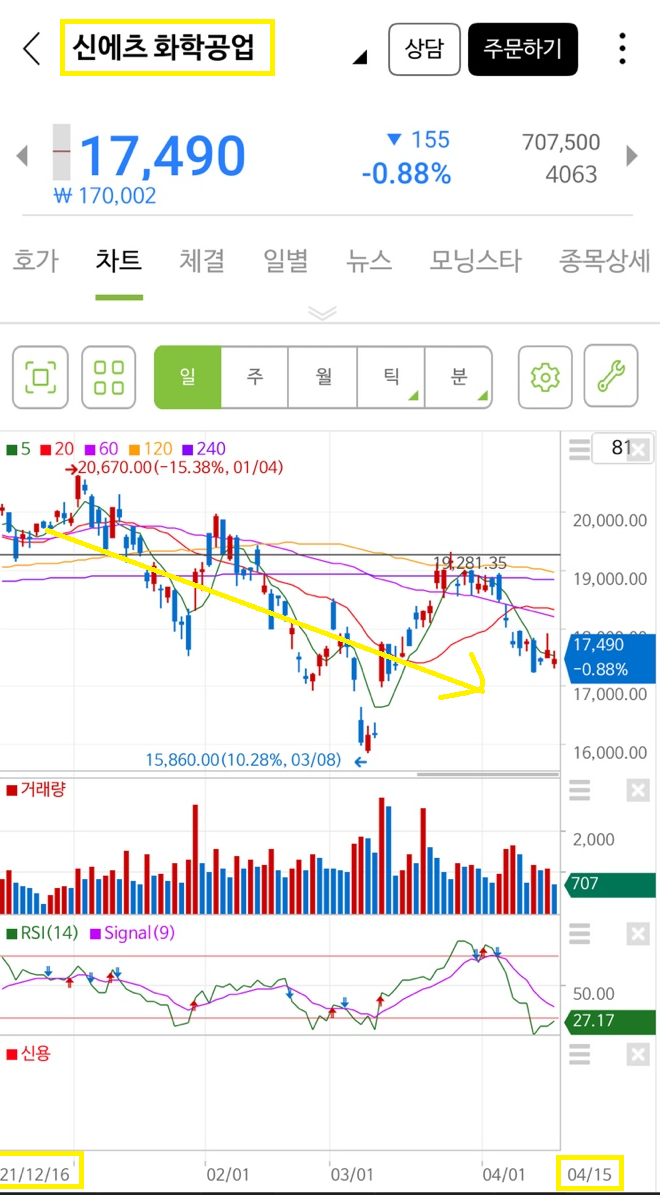
Task: Open 신용 panel hamburger menu
Action: [580, 1055]
